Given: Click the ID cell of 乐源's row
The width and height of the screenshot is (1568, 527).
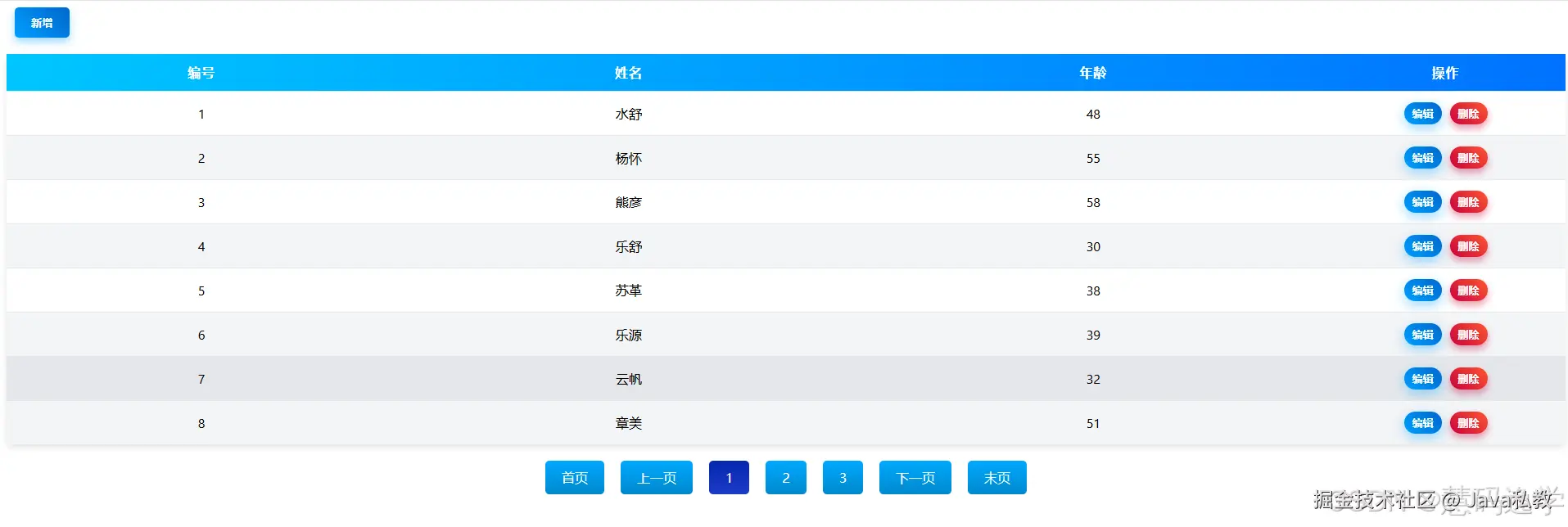Looking at the screenshot, I should point(201,335).
